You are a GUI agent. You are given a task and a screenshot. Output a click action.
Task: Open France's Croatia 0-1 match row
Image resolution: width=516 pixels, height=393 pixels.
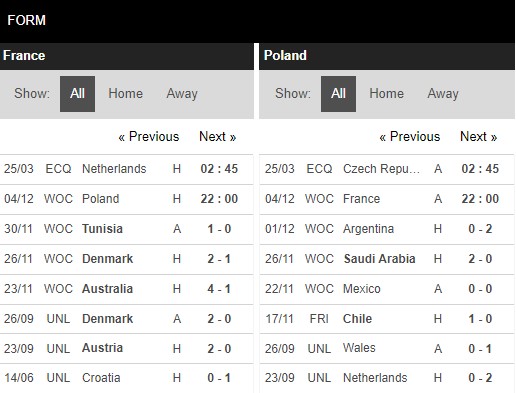[127, 378]
